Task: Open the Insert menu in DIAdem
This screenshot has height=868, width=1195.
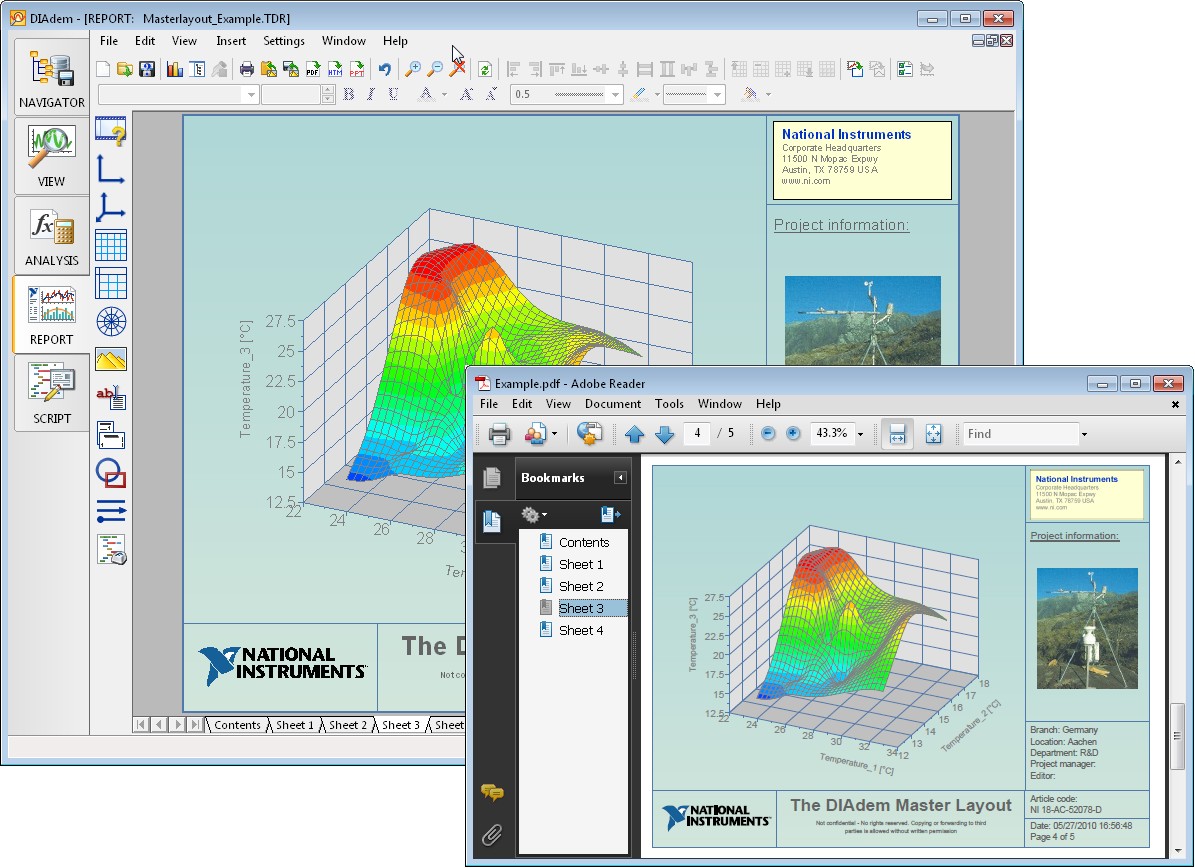Action: click(231, 41)
